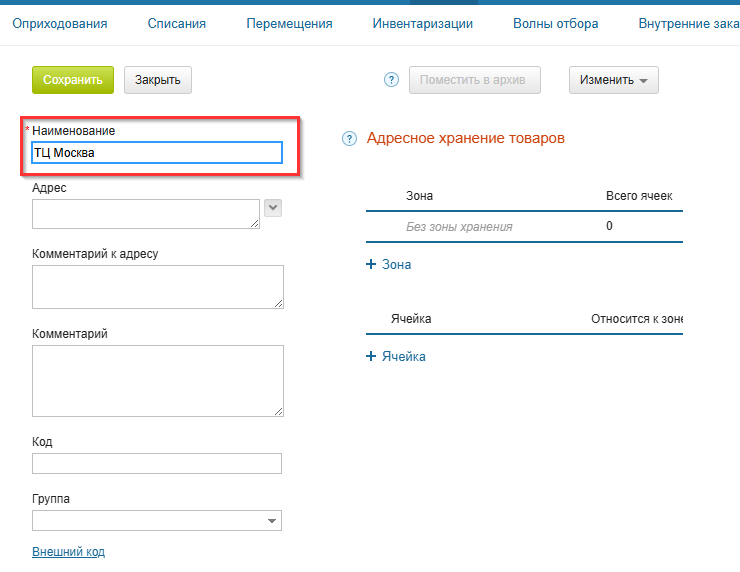Open the Инвентаризации tab
The width and height of the screenshot is (740, 572).
pyautogui.click(x=422, y=23)
